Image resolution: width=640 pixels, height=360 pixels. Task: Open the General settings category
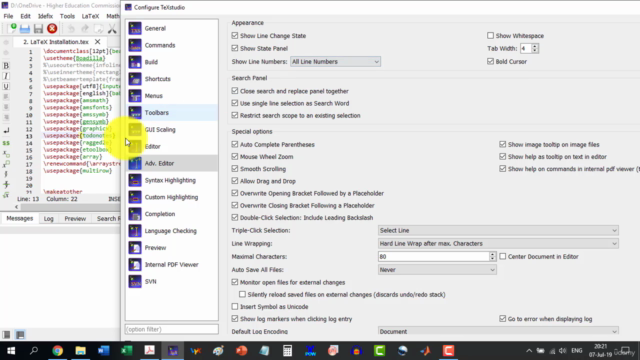coord(171,28)
